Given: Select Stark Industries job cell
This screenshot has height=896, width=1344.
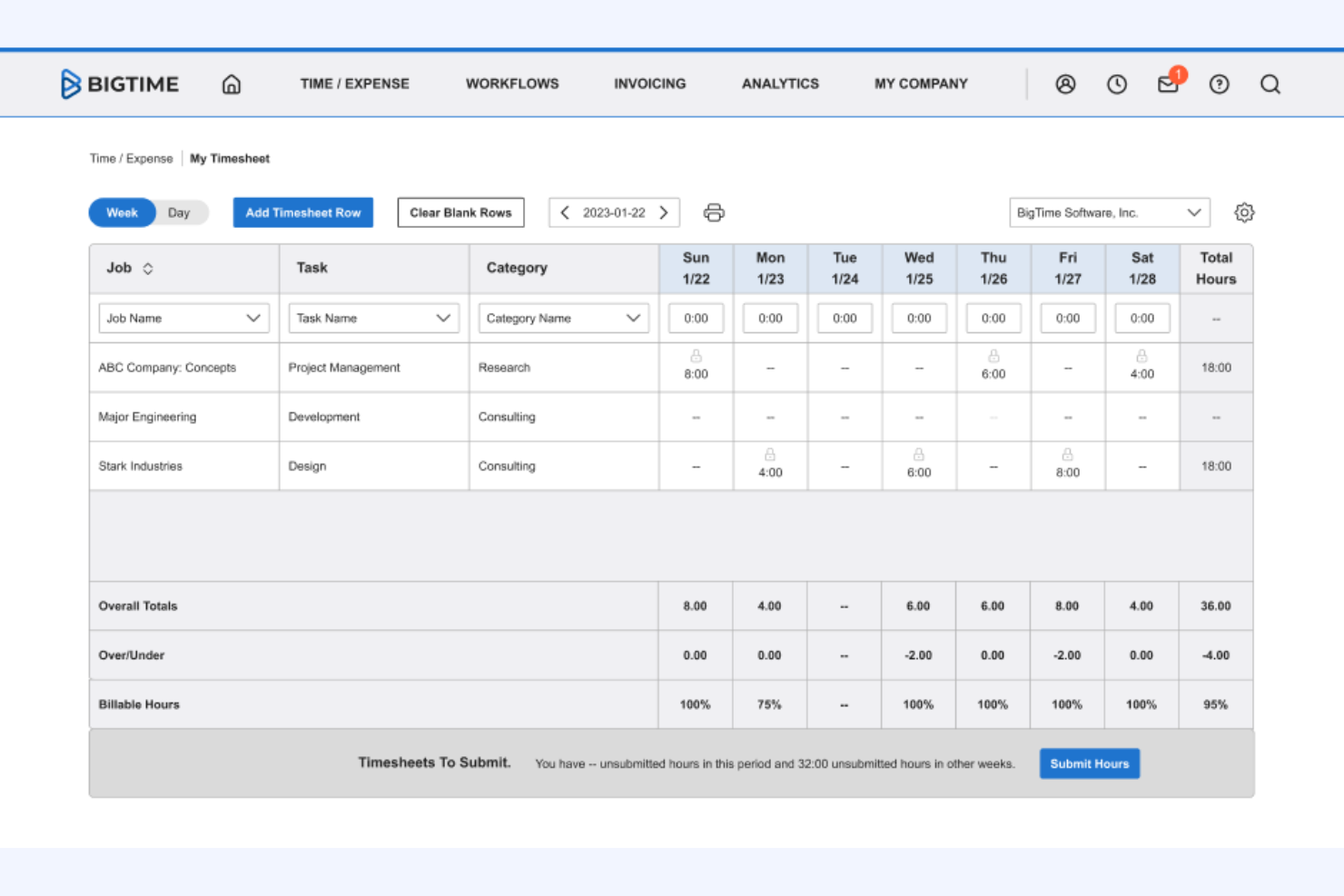Looking at the screenshot, I should click(x=184, y=466).
